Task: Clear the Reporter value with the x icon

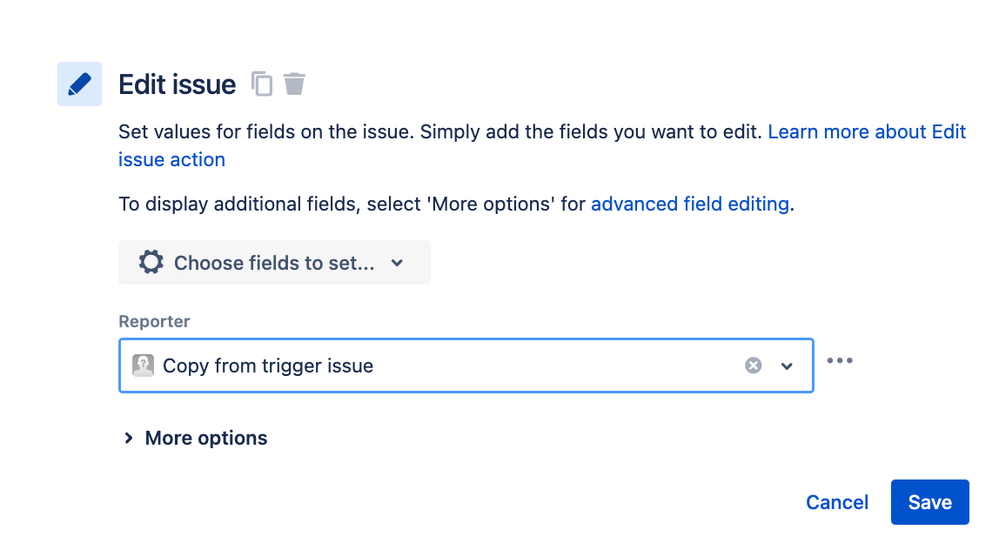Action: pyautogui.click(x=753, y=365)
